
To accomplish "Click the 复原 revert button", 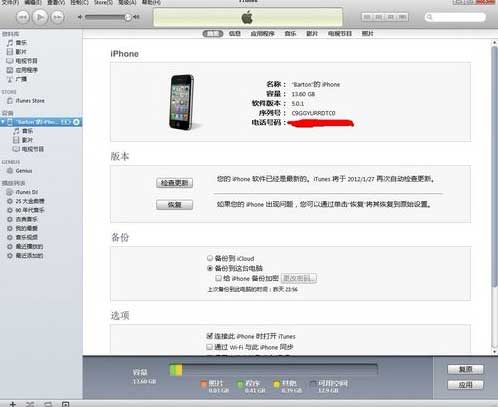I will pos(465,369).
